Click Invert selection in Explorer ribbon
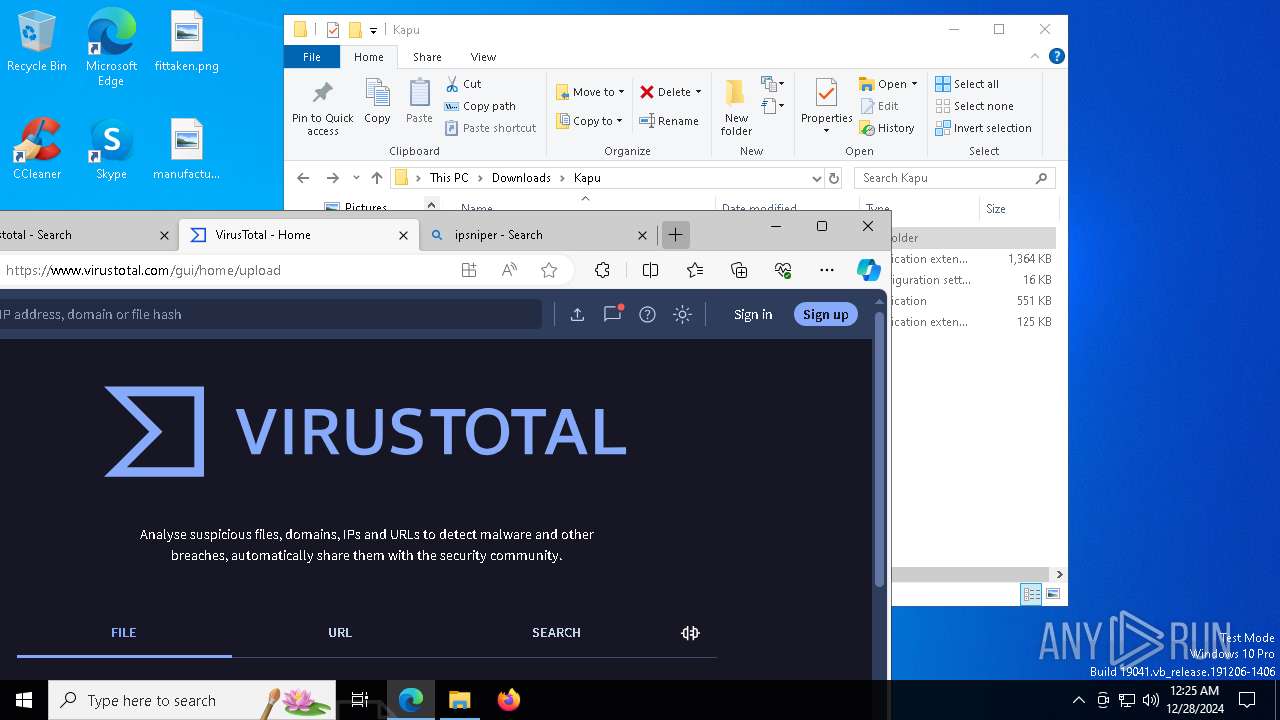This screenshot has width=1280, height=720. [x=983, y=128]
